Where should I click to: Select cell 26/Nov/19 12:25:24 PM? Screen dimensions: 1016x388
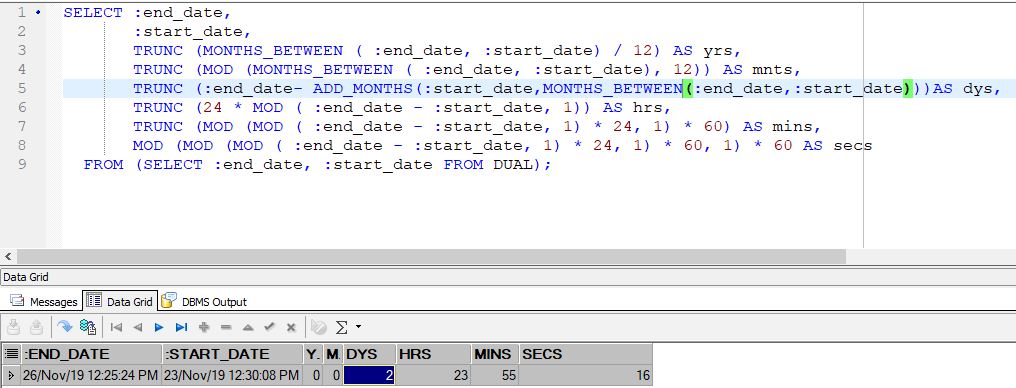[91, 375]
